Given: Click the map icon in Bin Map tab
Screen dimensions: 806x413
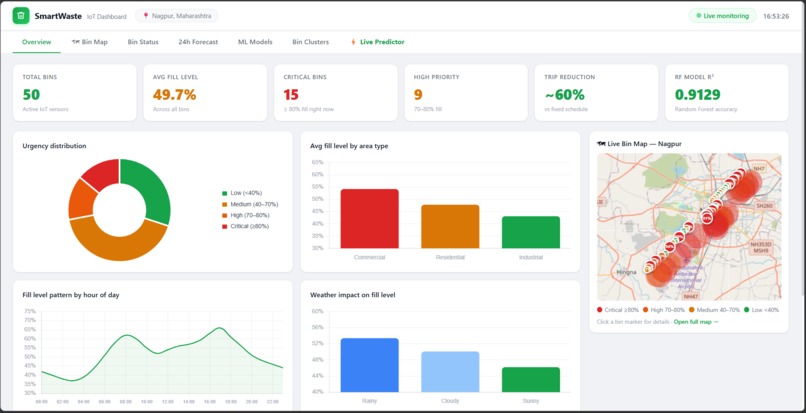Looking at the screenshot, I should (76, 42).
